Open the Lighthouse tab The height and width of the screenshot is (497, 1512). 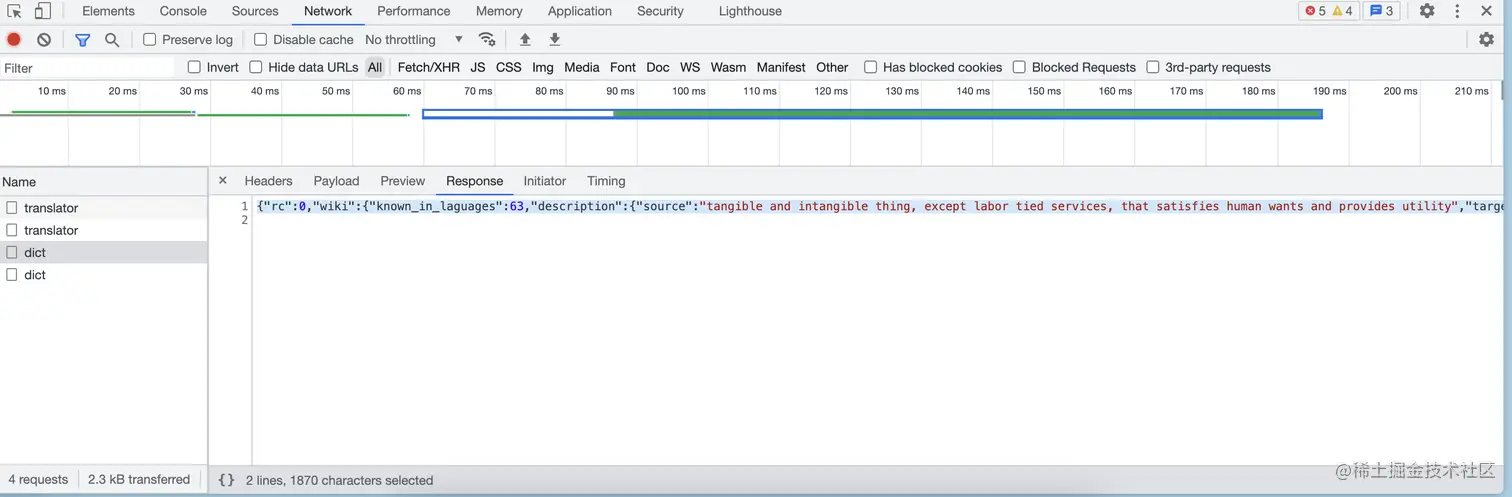(x=750, y=11)
